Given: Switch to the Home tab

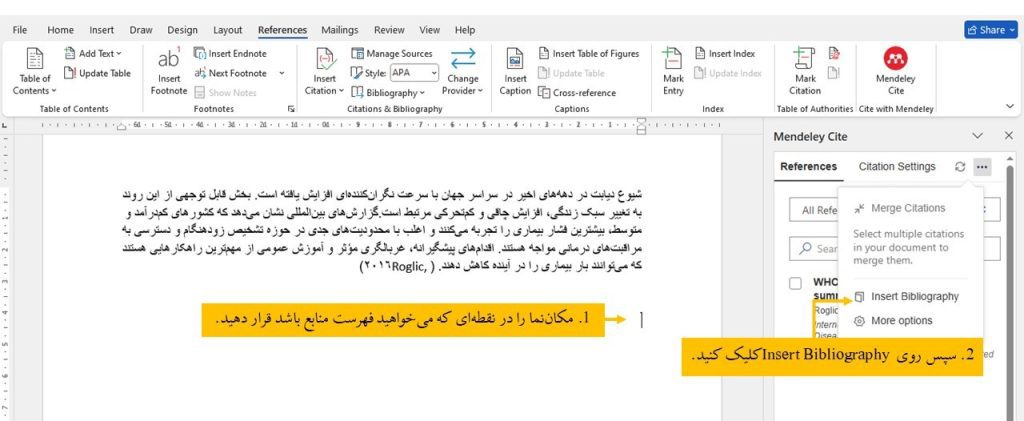Looking at the screenshot, I should (x=60, y=30).
